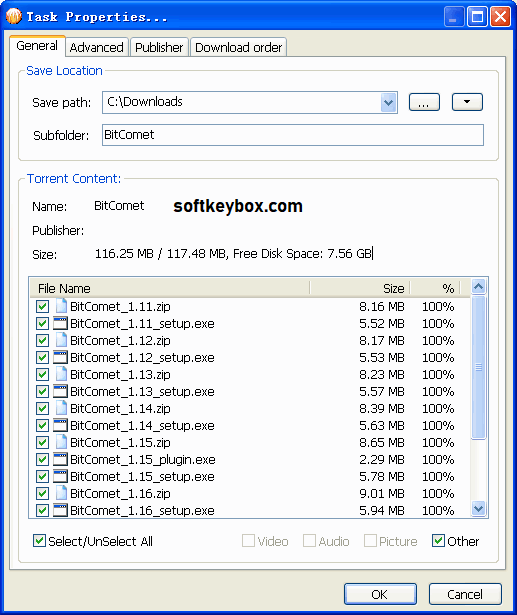Screen dimensions: 517x615
Task: Click the file list scroll up arrow
Action: point(479,287)
